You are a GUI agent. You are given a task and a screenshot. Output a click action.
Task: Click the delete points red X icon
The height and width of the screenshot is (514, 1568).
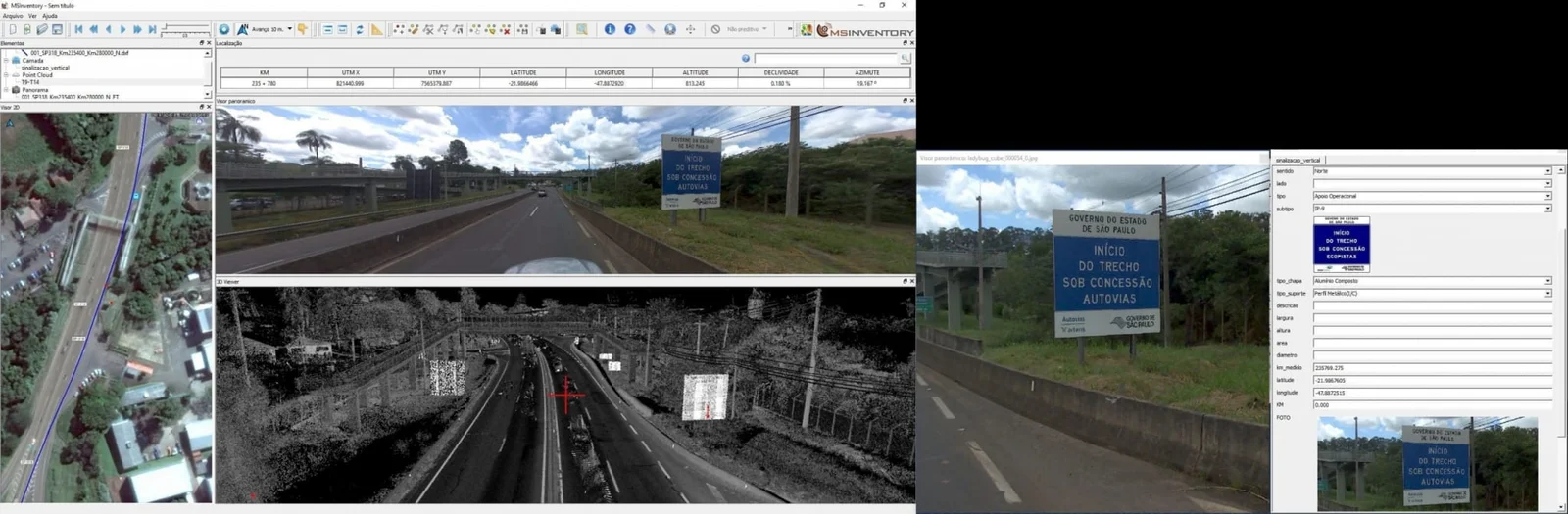pos(506,29)
